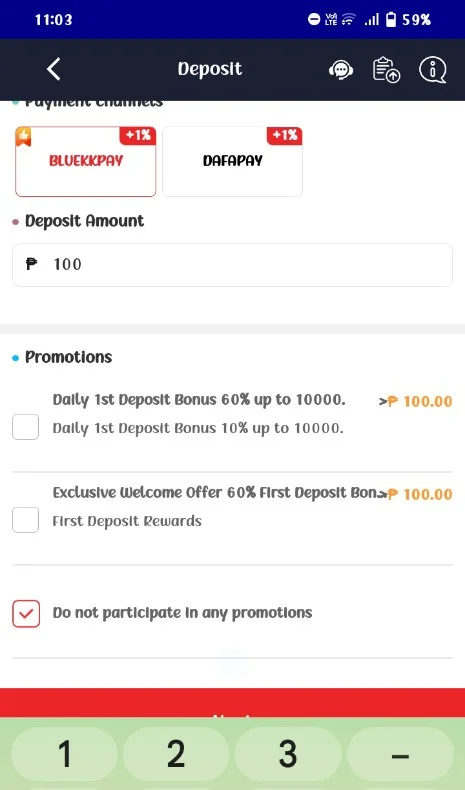Select the BLUEKKPAY payment channel
The width and height of the screenshot is (465, 790).
pos(86,161)
